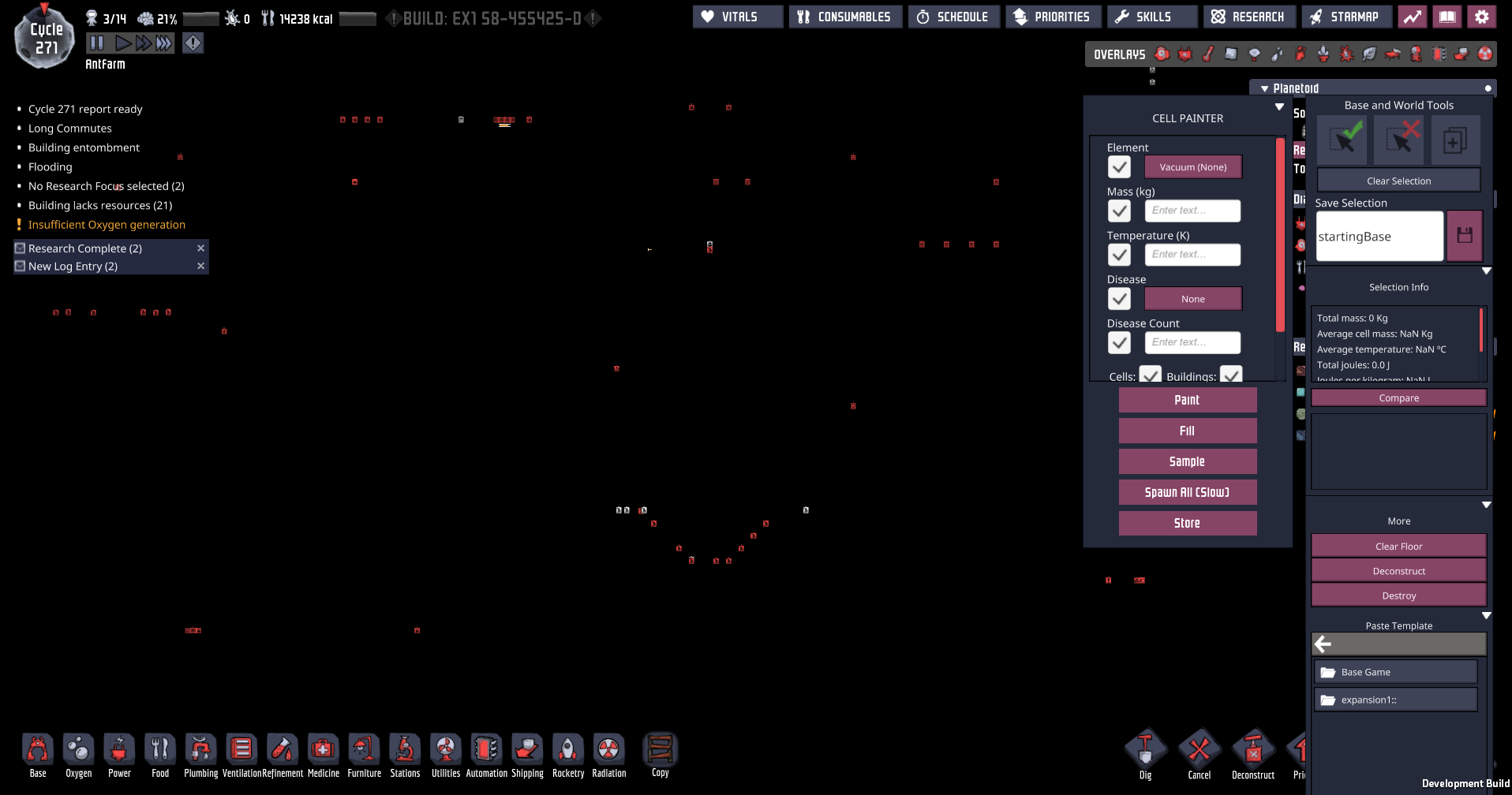Toggle the Element checkbox
1512x795 pixels.
pyautogui.click(x=1119, y=167)
